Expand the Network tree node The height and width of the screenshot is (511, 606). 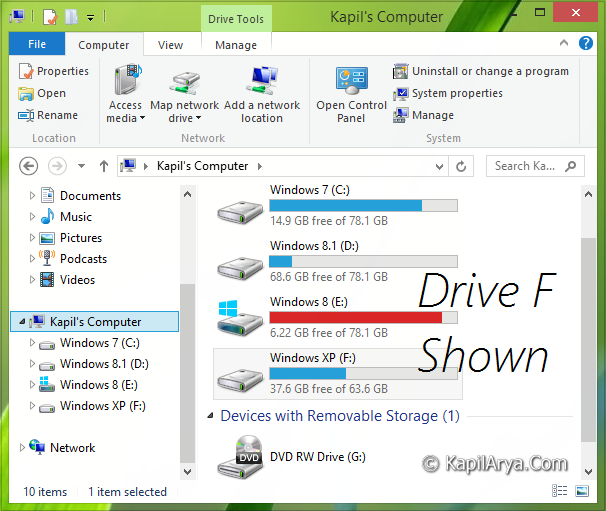(22, 448)
